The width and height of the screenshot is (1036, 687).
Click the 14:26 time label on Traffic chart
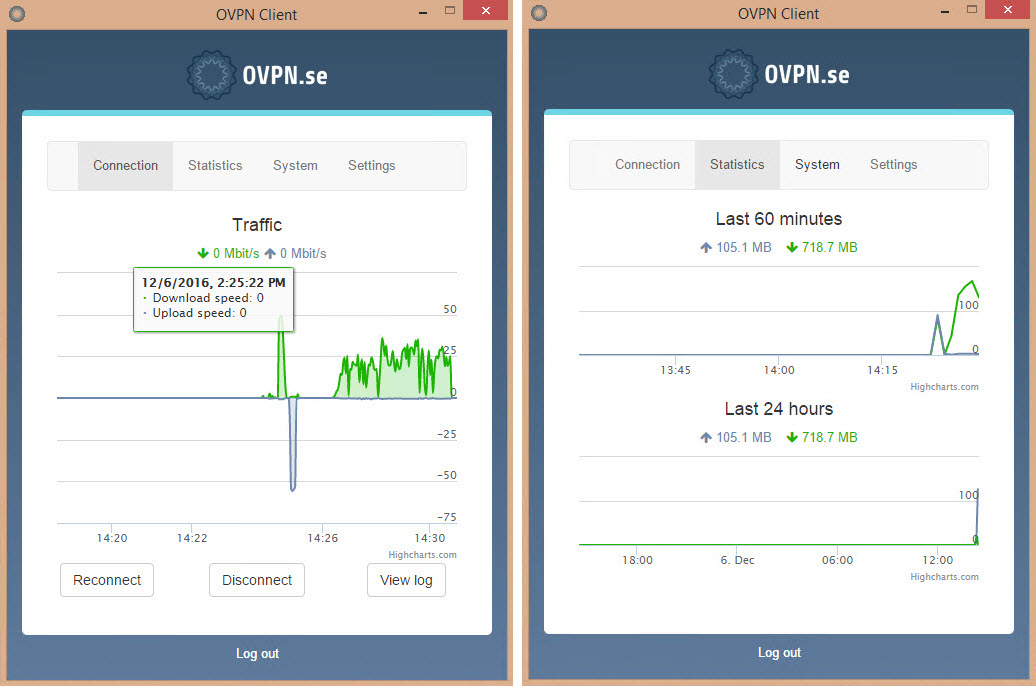pyautogui.click(x=322, y=538)
